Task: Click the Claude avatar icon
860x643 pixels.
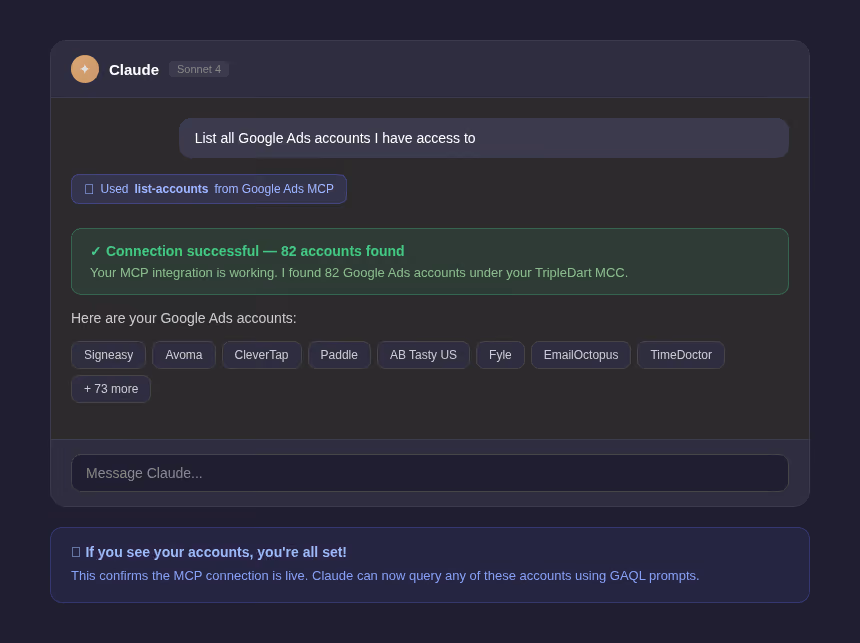Action: (x=85, y=69)
